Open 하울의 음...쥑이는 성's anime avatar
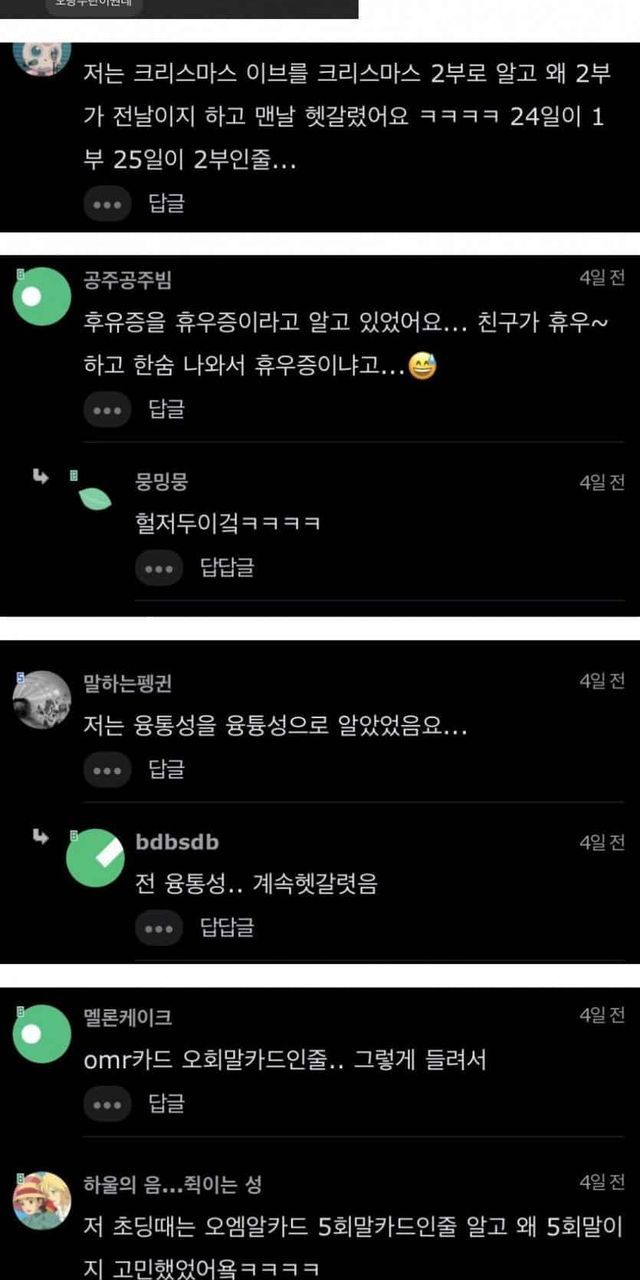Viewport: 640px width, 1280px height. click(42, 1200)
